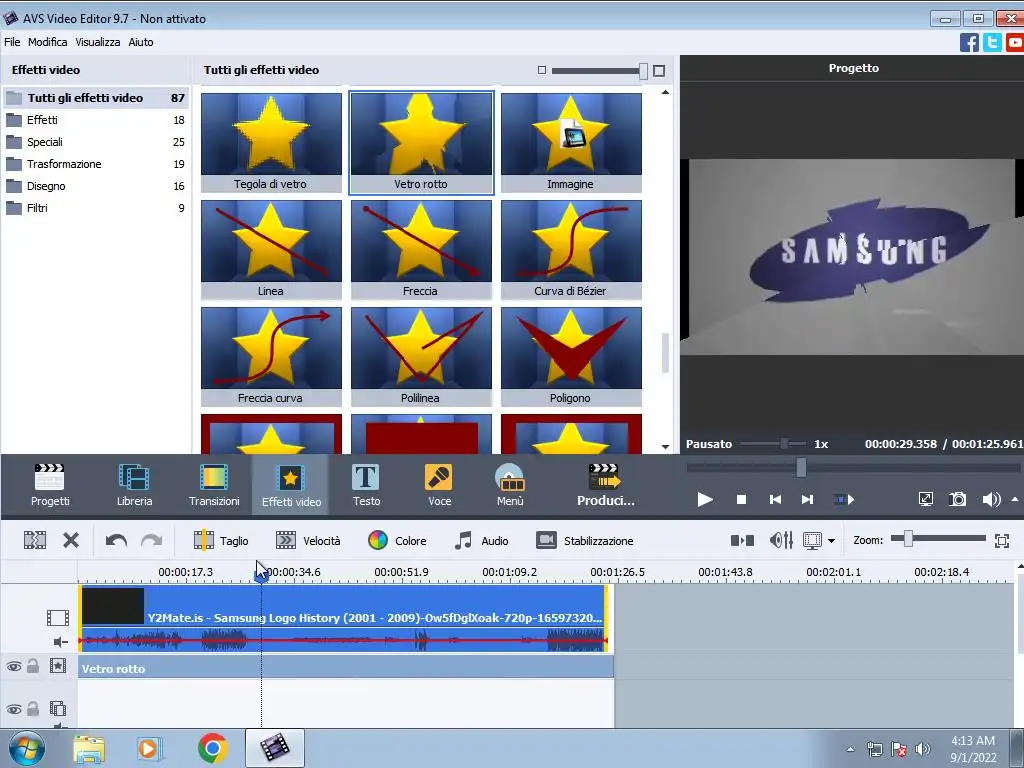This screenshot has height=768, width=1024.
Task: Fit timeline zoom to window
Action: [1002, 540]
